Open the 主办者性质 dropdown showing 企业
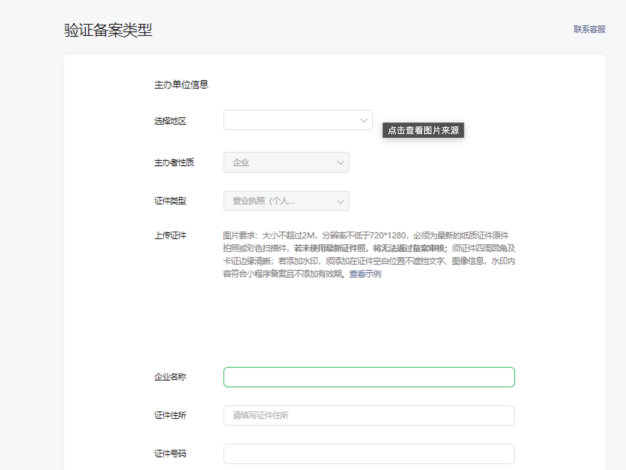626x470 pixels. click(x=286, y=163)
